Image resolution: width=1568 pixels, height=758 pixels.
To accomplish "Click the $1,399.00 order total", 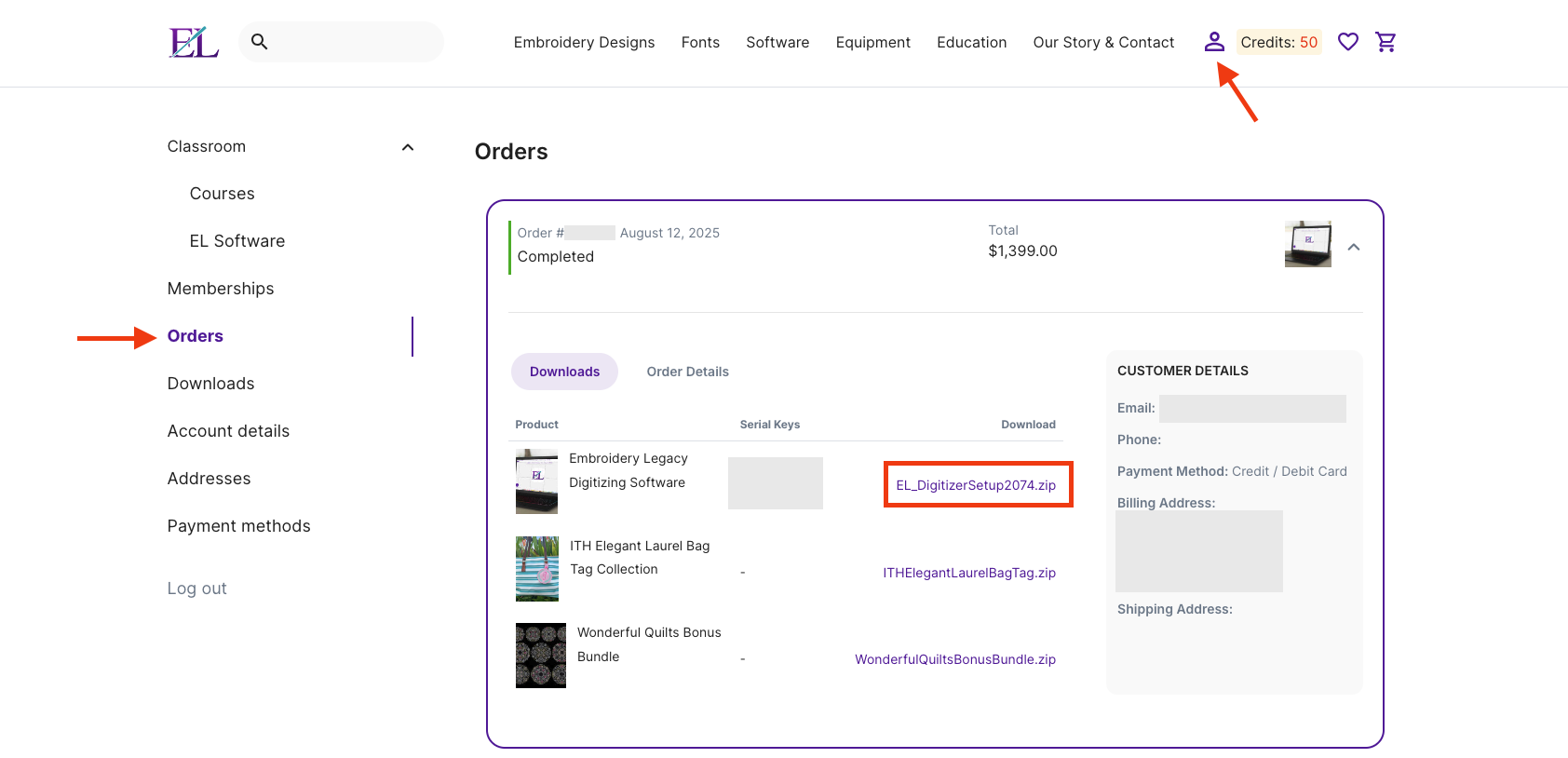I will click(1023, 251).
